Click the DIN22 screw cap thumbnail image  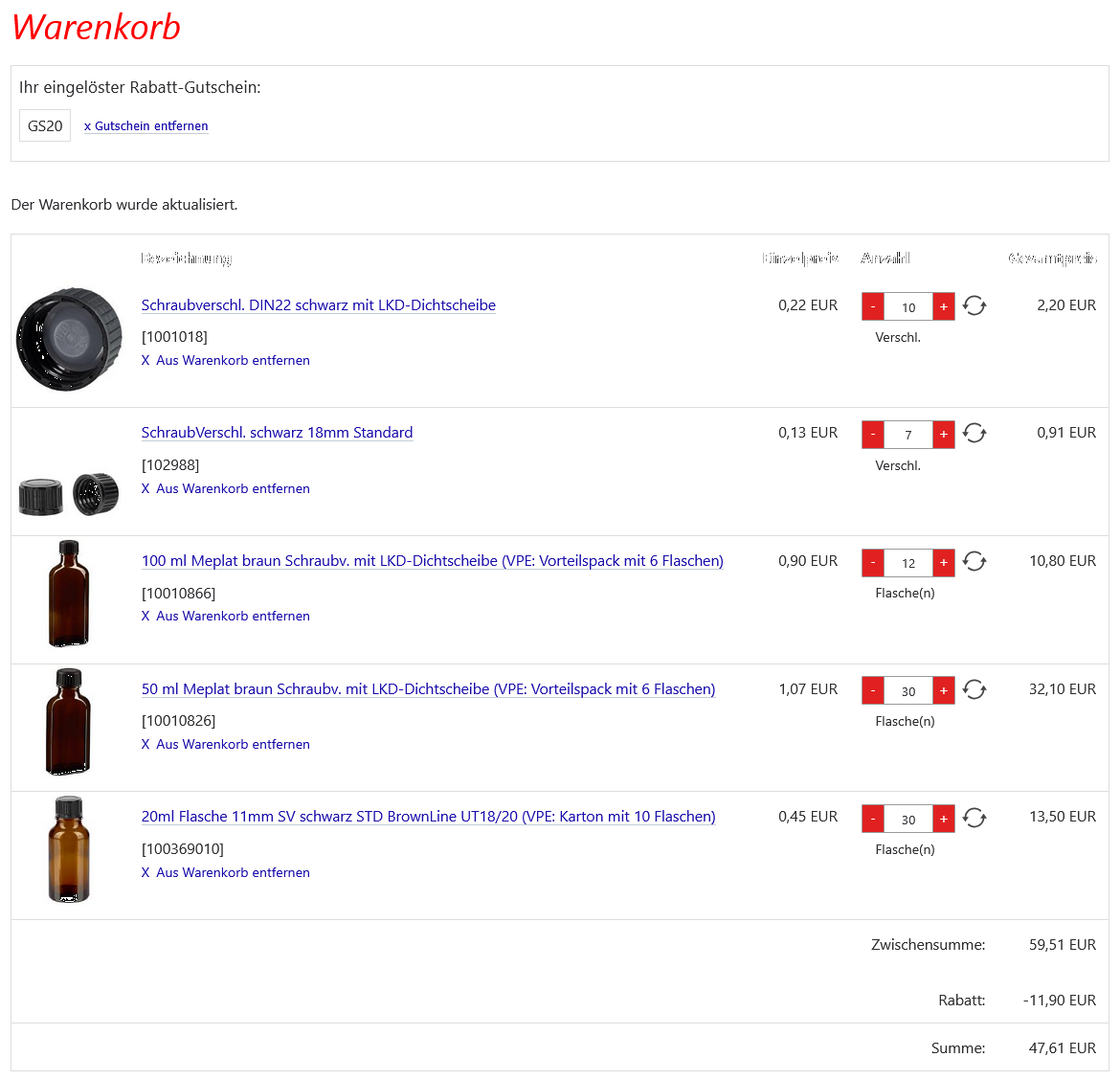69,338
